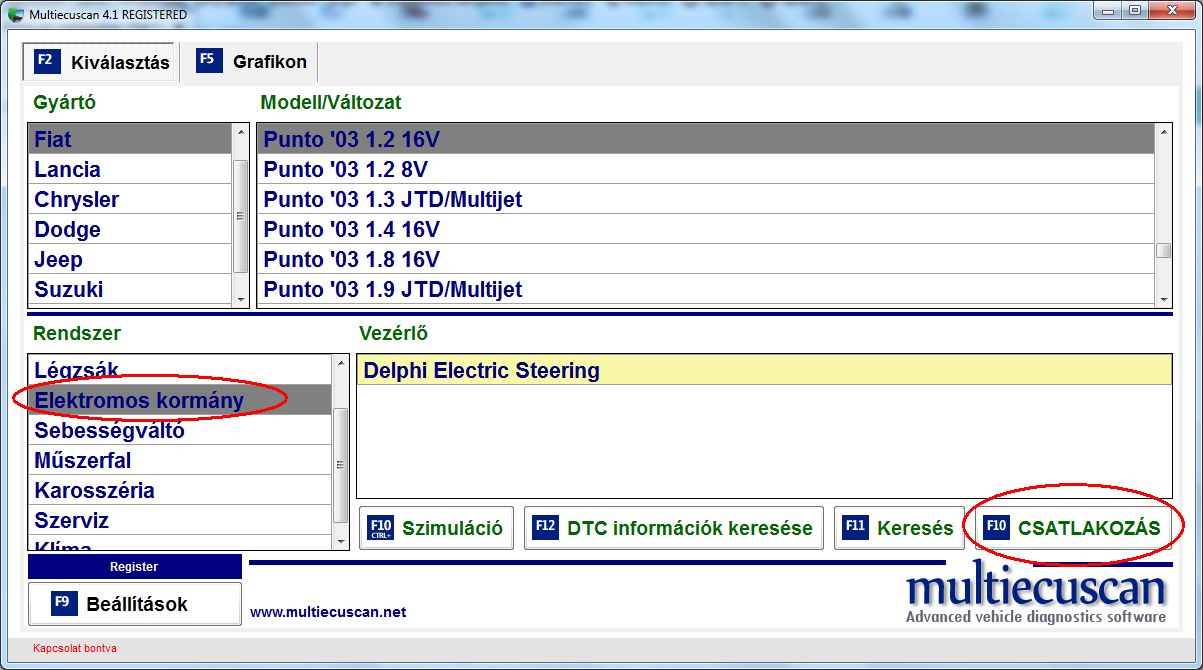Minimize the Multiecuscan window
1203x670 pixels.
click(1107, 11)
